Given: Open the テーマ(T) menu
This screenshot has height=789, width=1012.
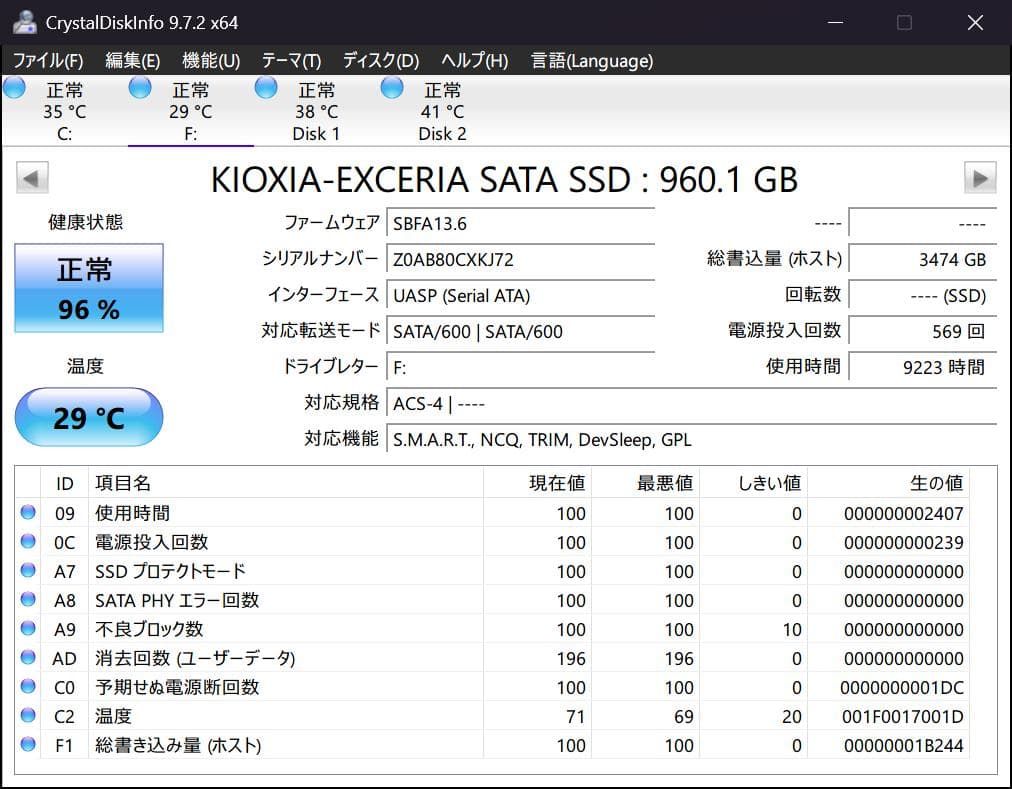Looking at the screenshot, I should 290,60.
